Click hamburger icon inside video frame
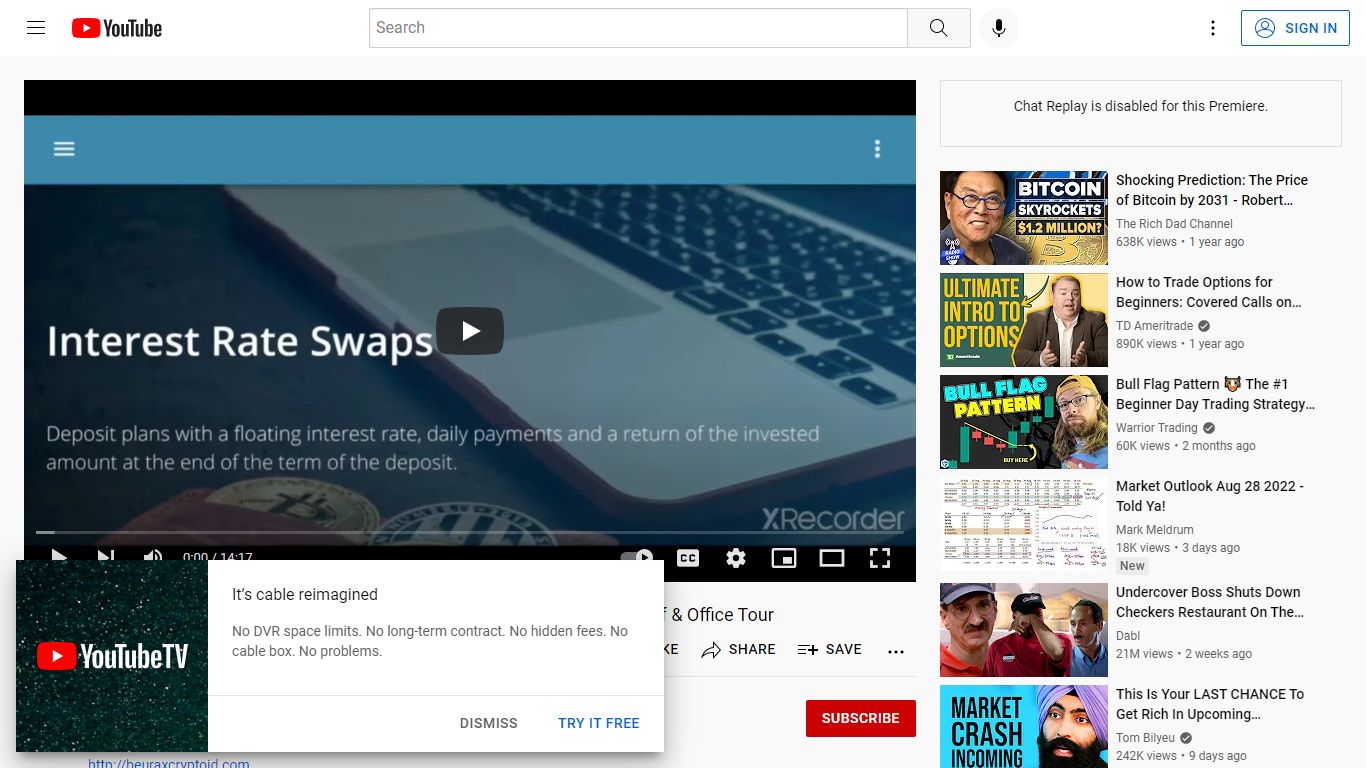The width and height of the screenshot is (1366, 768). click(x=64, y=149)
